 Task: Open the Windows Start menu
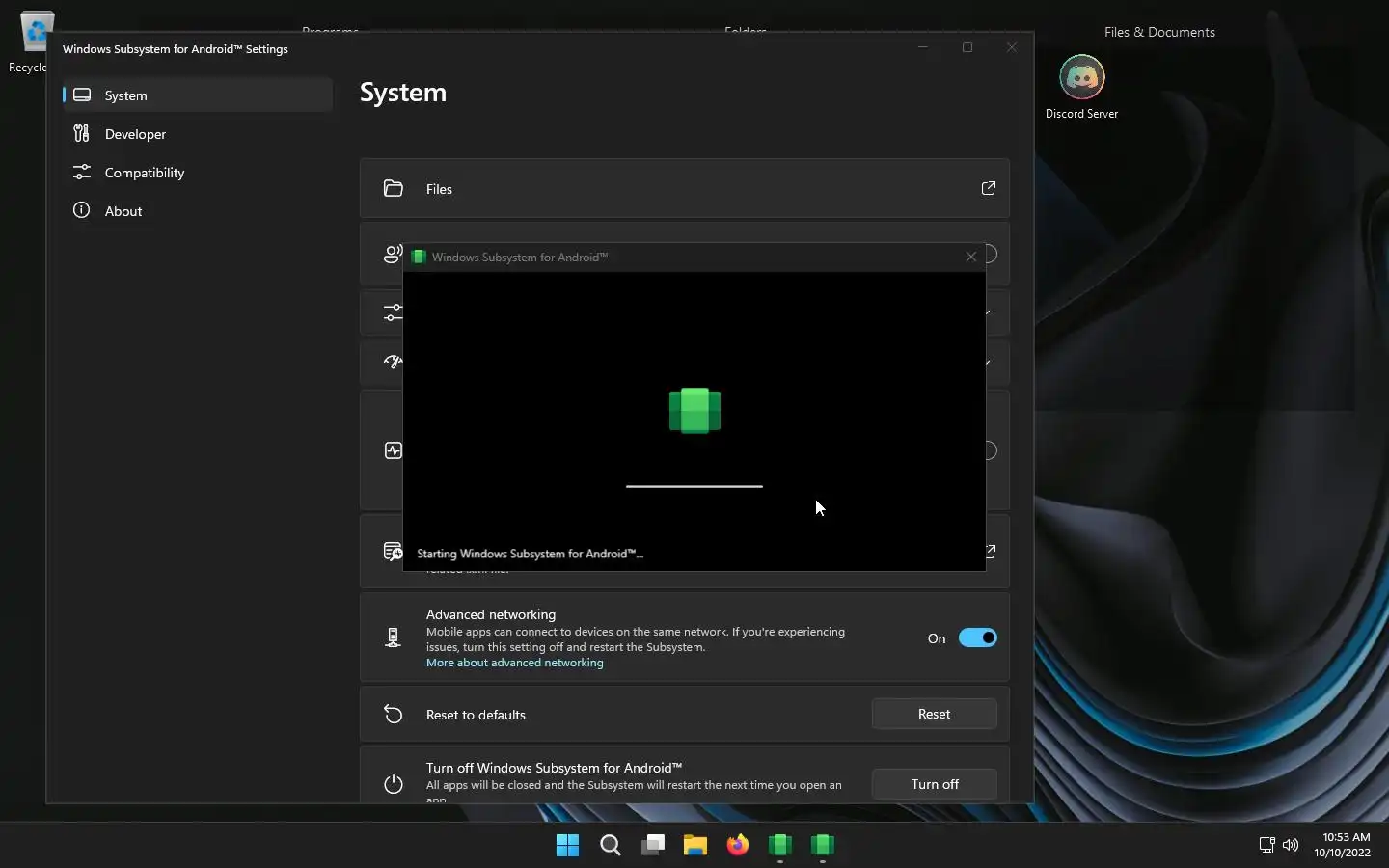[568, 846]
